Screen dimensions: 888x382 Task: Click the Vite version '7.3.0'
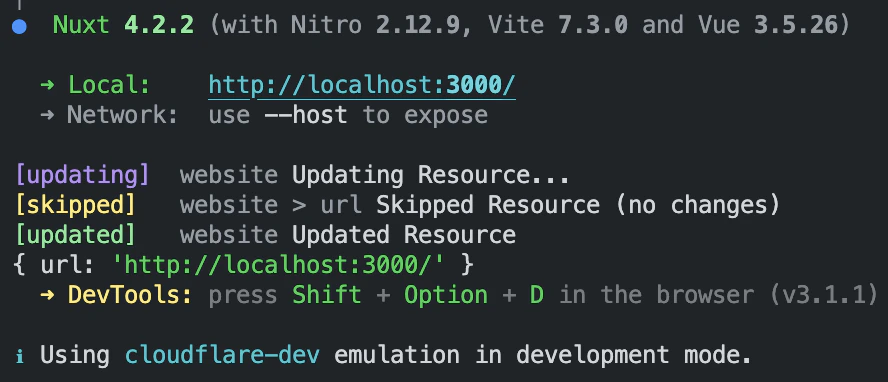(x=593, y=25)
